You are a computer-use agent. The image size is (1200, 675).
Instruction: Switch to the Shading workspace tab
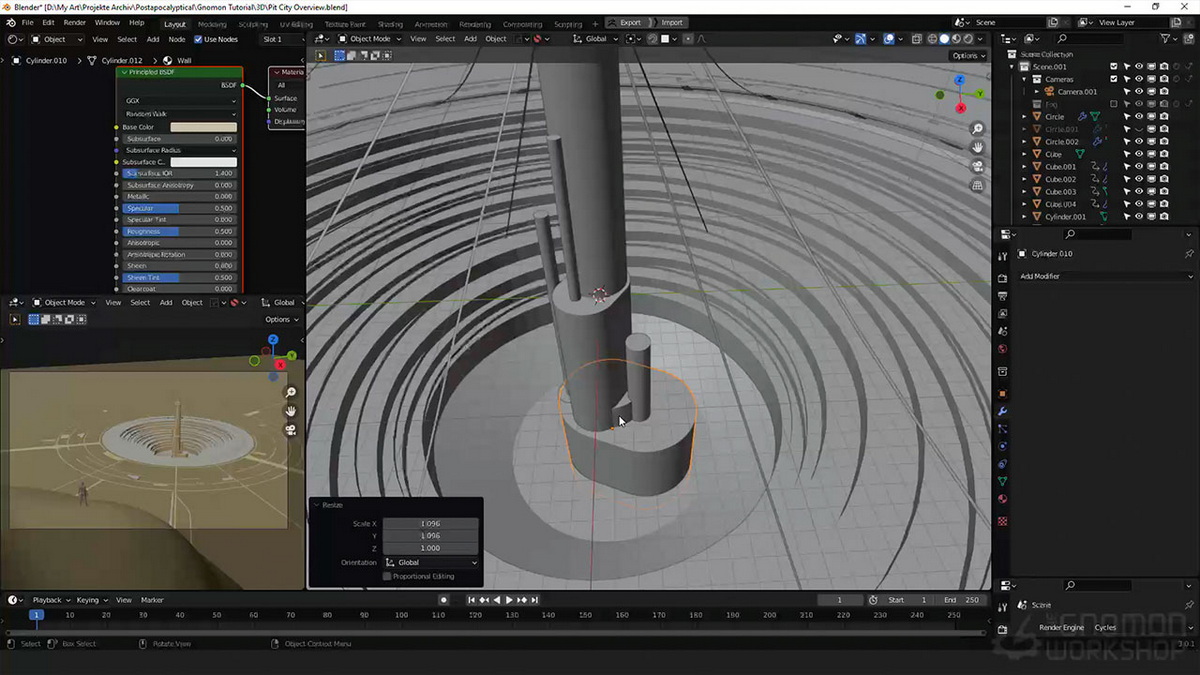(x=390, y=23)
